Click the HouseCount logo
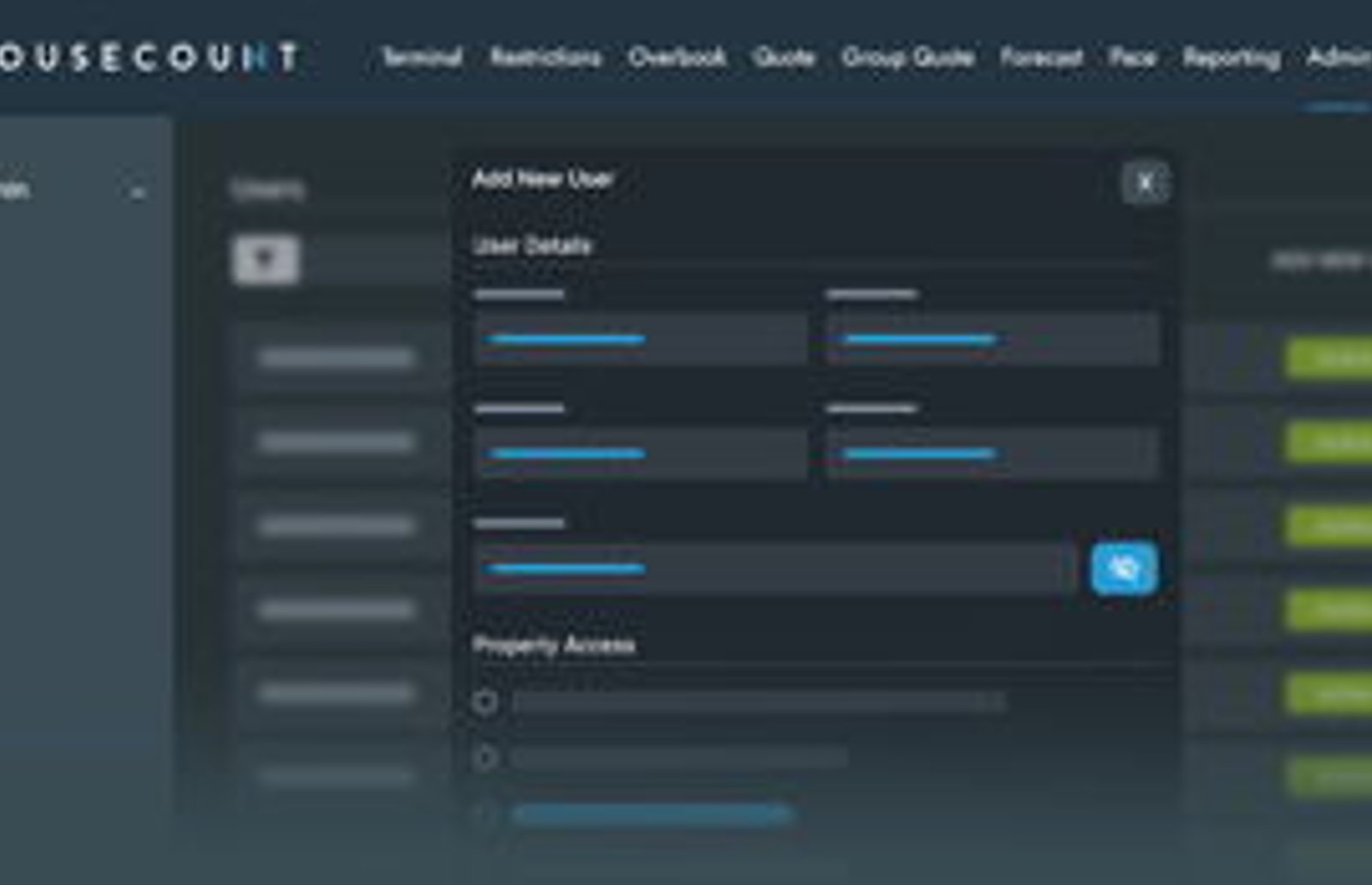The image size is (1372, 885). point(147,57)
